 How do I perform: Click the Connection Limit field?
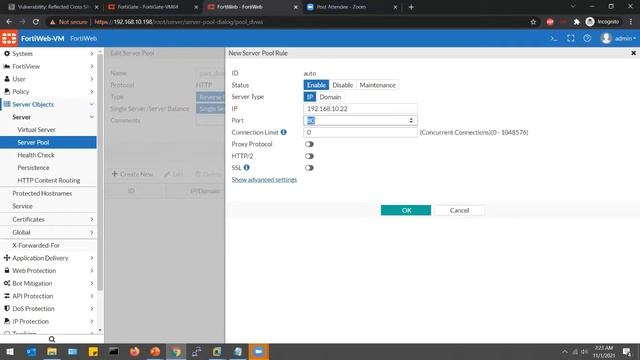click(x=360, y=132)
